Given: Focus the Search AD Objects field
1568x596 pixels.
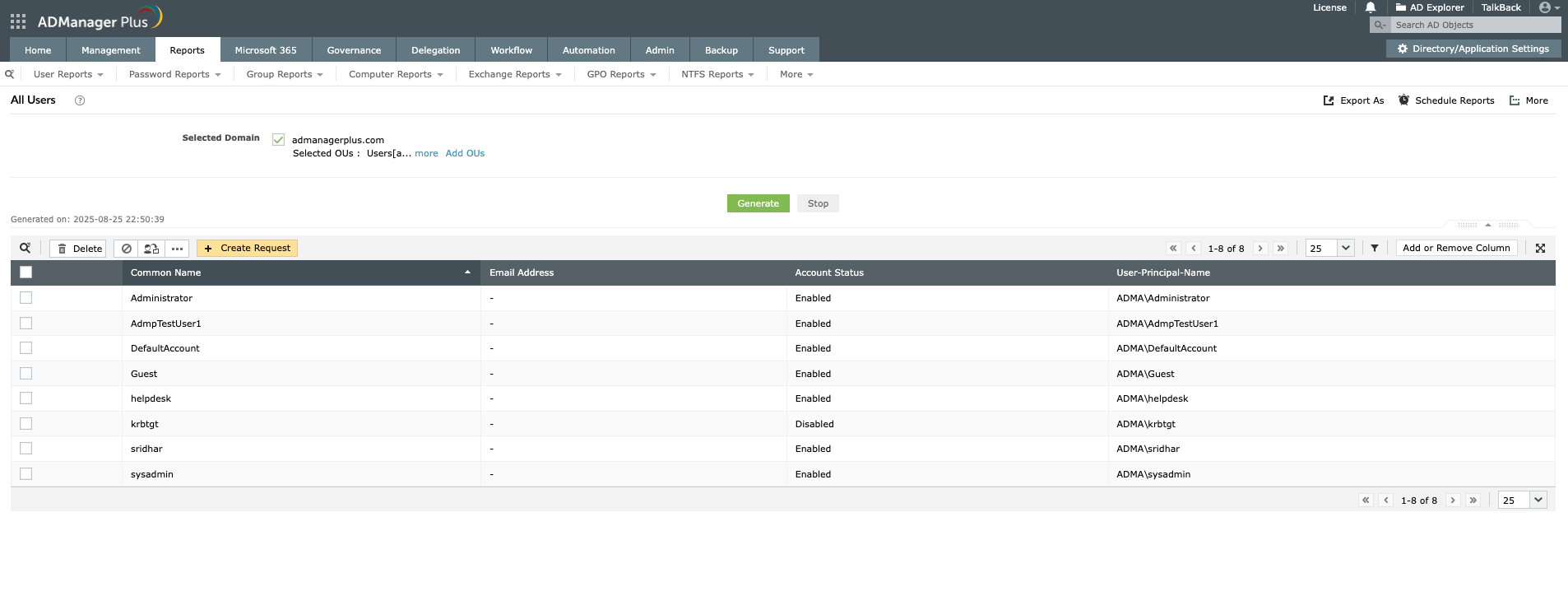Looking at the screenshot, I should coord(1476,26).
